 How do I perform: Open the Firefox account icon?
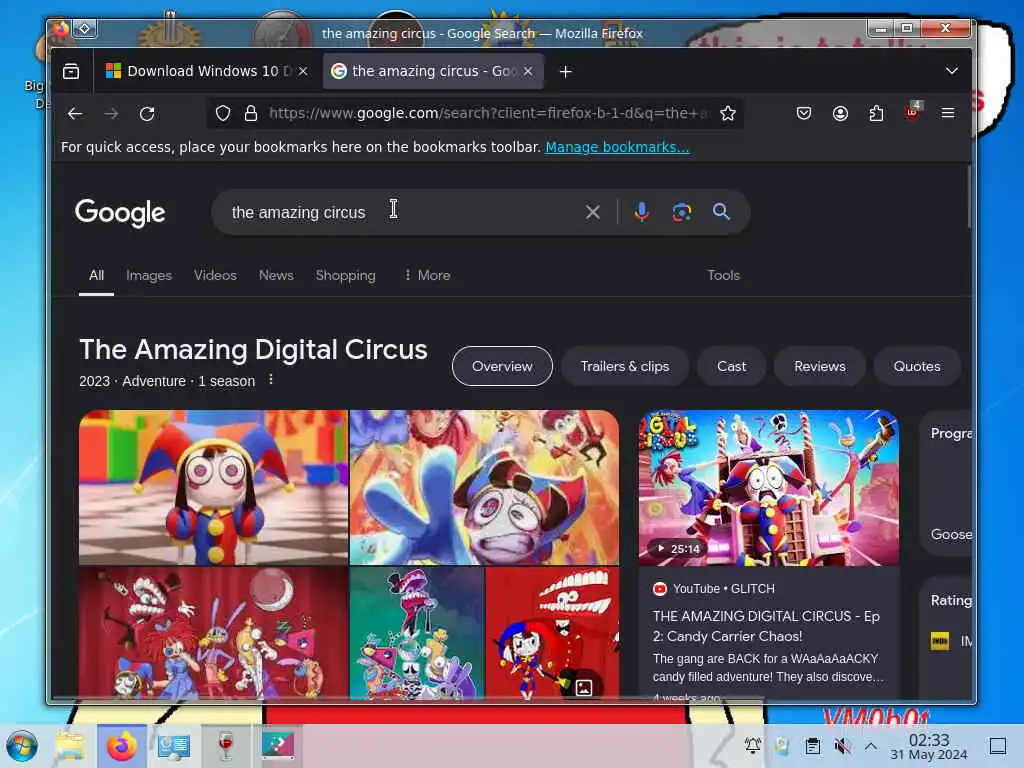click(840, 114)
